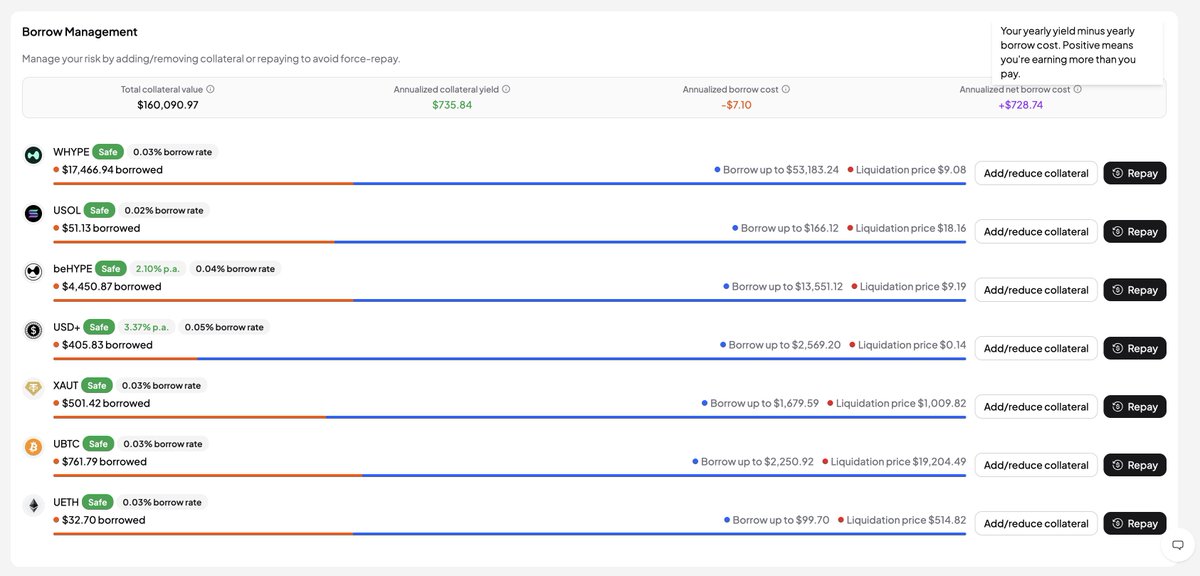
Task: Click the 0.04% borrow rate badge
Action: click(235, 268)
